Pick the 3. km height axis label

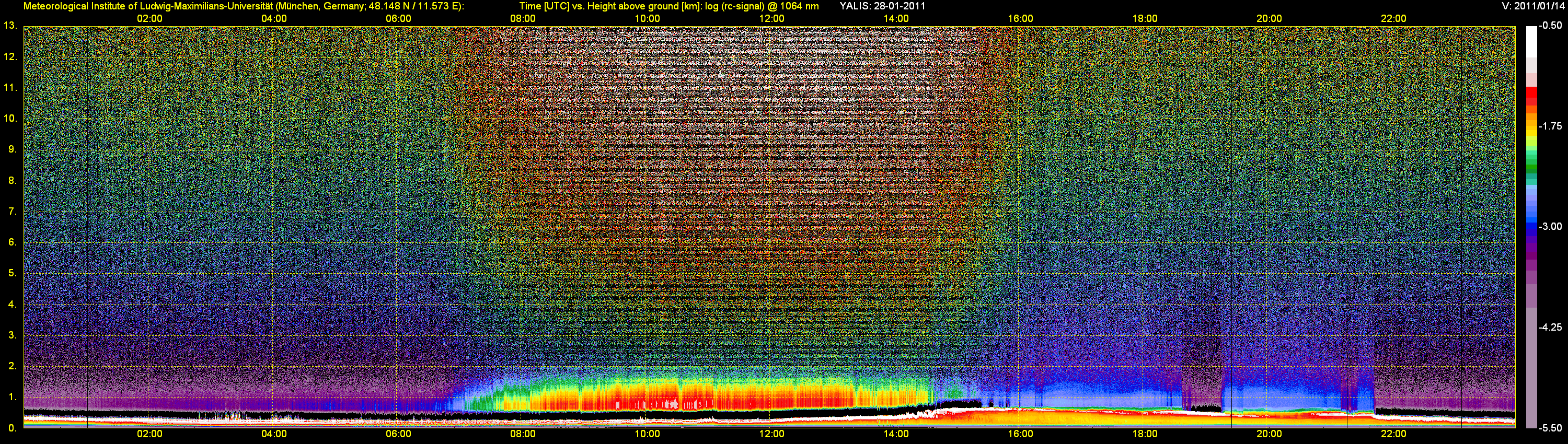(x=12, y=335)
